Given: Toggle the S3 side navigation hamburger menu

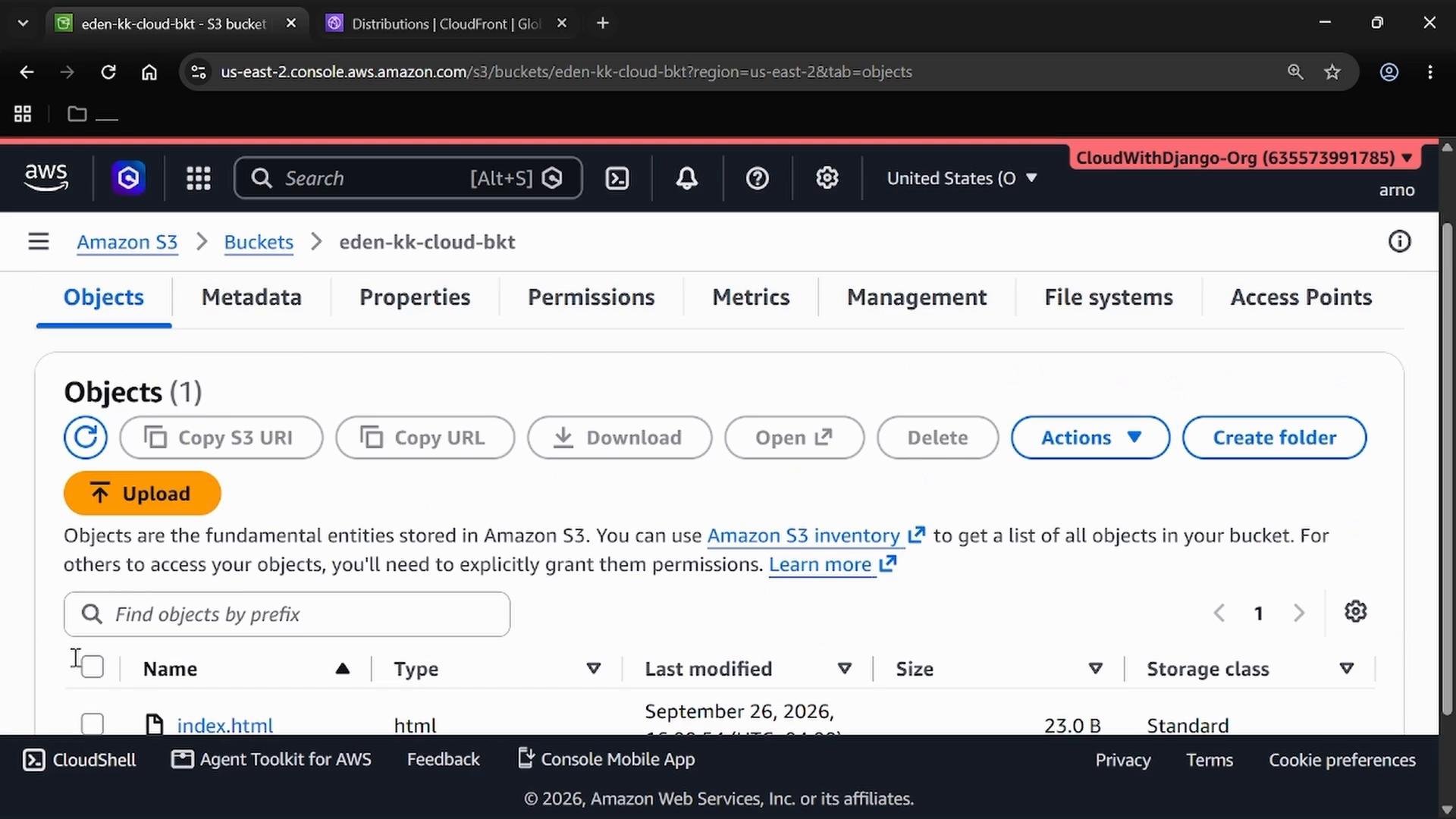Looking at the screenshot, I should pyautogui.click(x=39, y=242).
